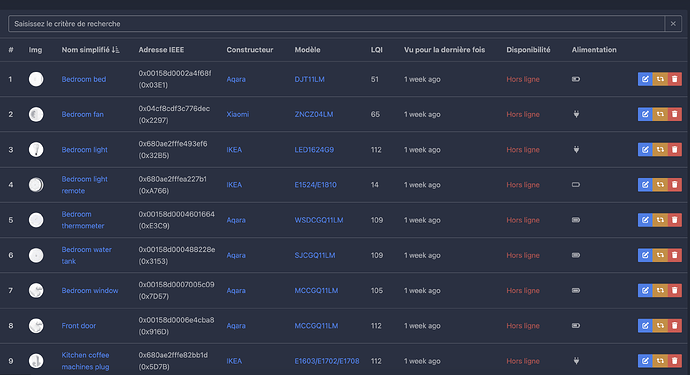Open the ZNCZ04LM model link
The width and height of the screenshot is (690, 375).
[314, 114]
